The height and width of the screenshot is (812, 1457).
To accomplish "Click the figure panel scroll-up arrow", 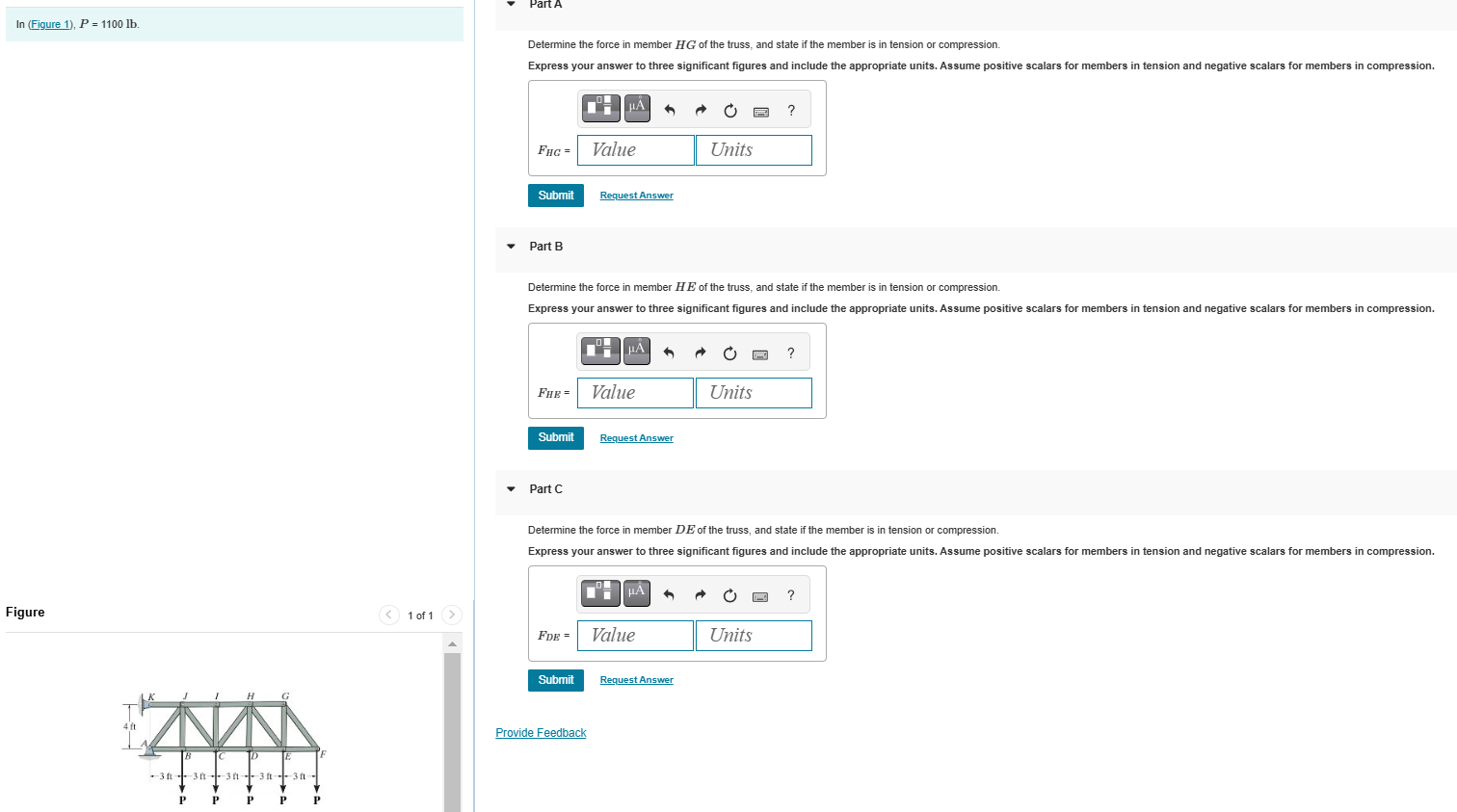I will click(x=452, y=643).
